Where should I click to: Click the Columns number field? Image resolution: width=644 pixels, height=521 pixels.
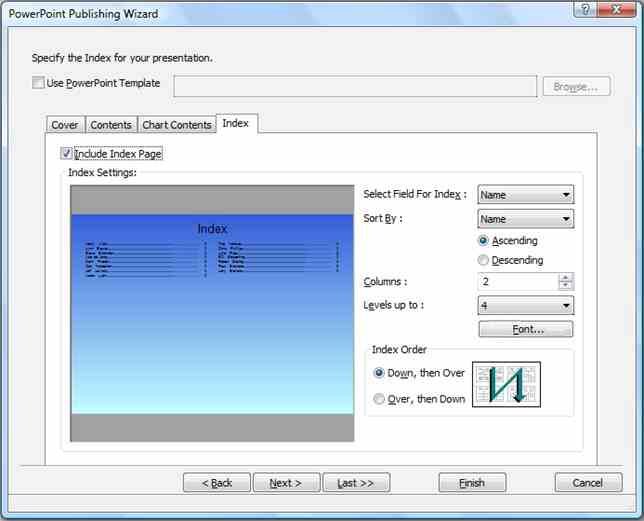[518, 282]
